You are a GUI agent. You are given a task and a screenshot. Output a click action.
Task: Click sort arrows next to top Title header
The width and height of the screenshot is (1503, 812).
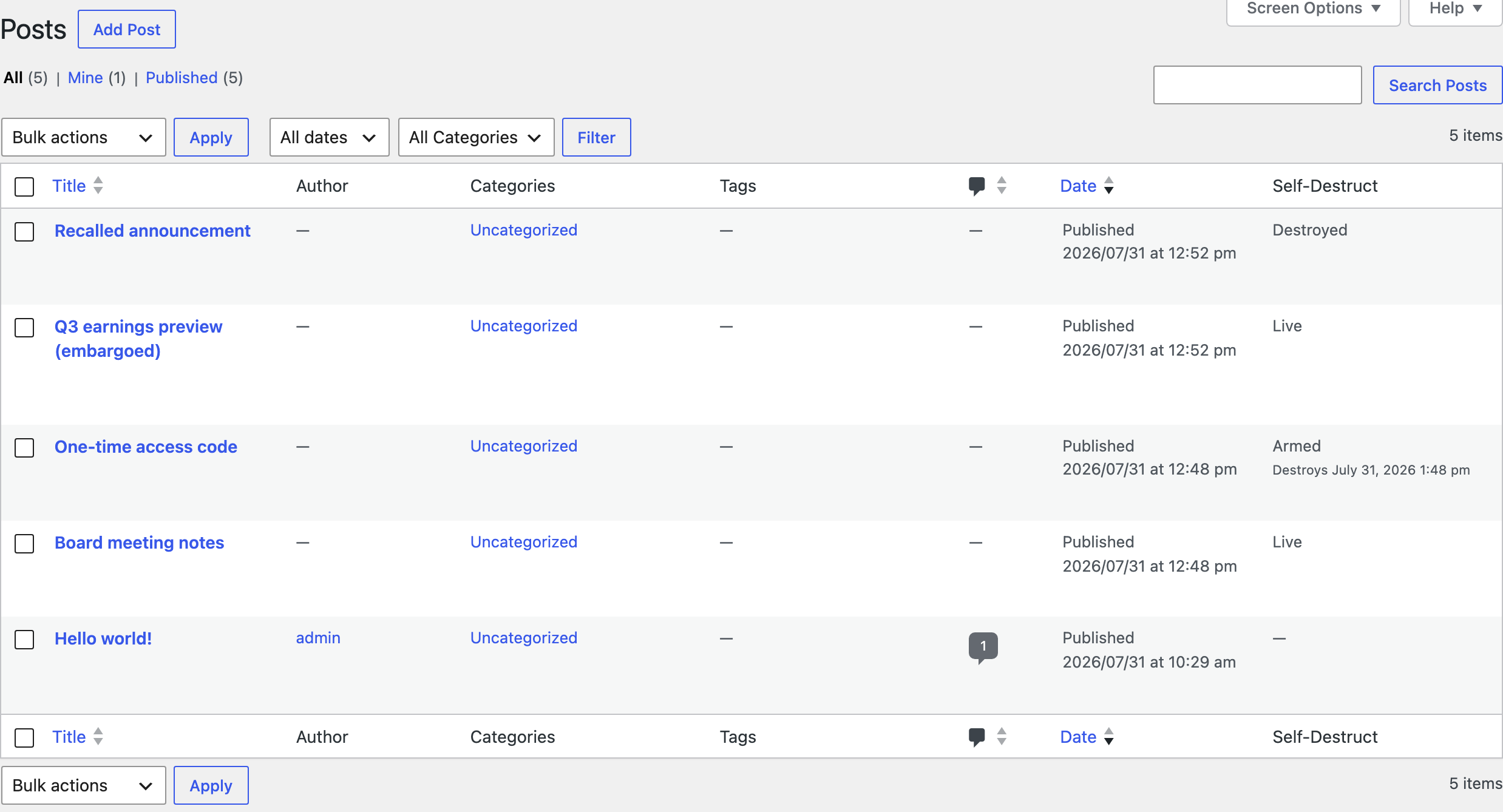click(x=98, y=185)
